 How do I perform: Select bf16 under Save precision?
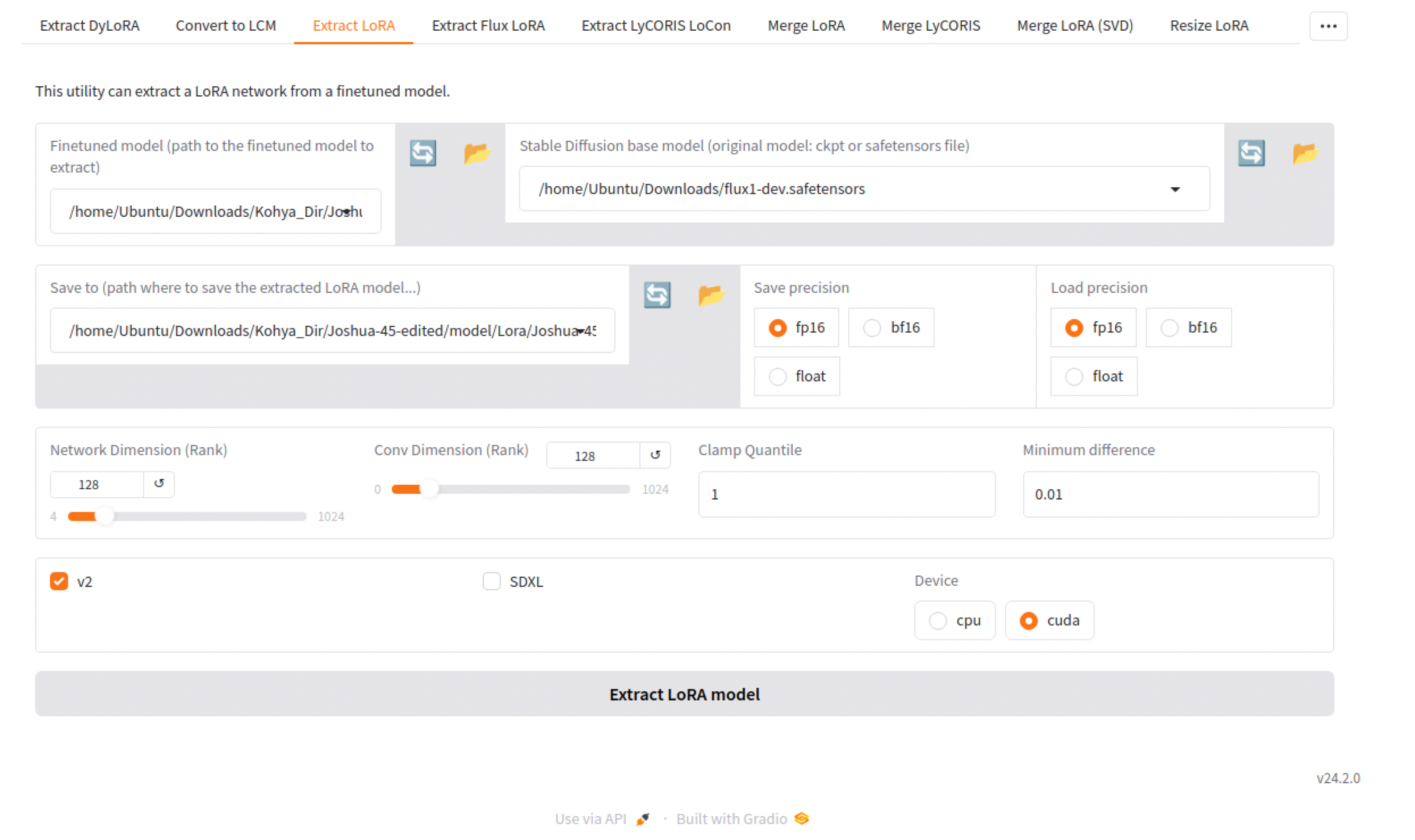tap(872, 327)
